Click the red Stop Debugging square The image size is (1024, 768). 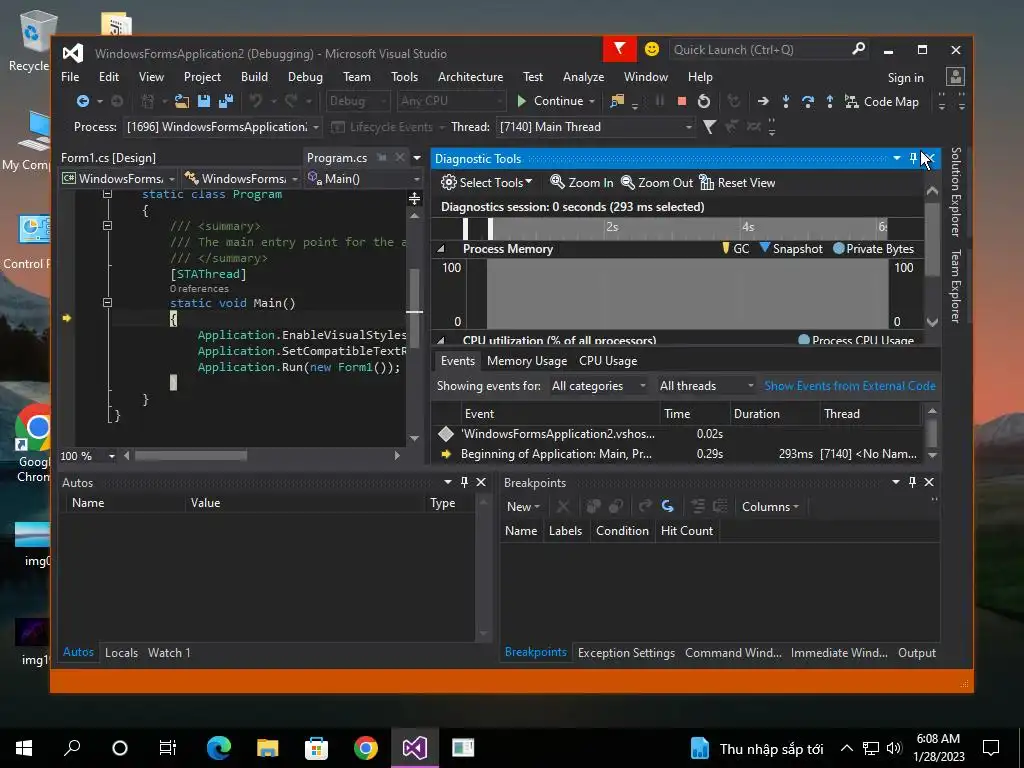click(682, 101)
